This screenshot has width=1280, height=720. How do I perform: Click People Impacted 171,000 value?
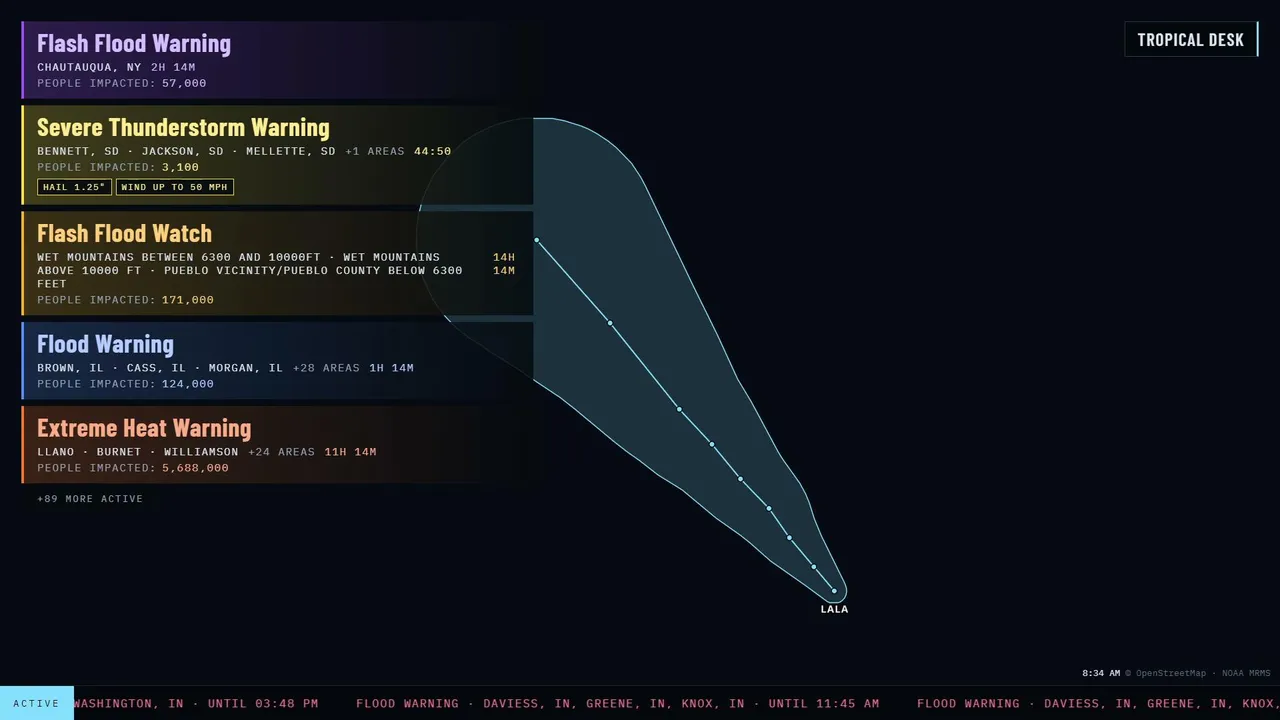(188, 300)
